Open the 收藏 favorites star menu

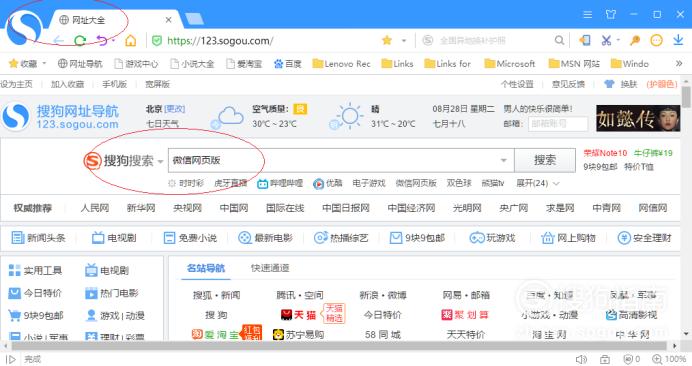click(27, 64)
